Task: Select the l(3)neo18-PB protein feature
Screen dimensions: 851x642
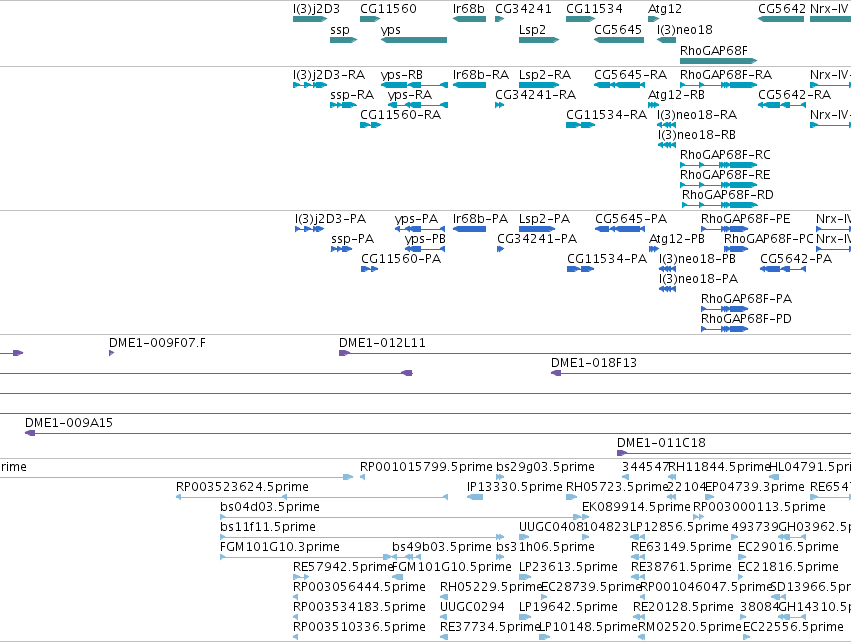Action: [667, 269]
